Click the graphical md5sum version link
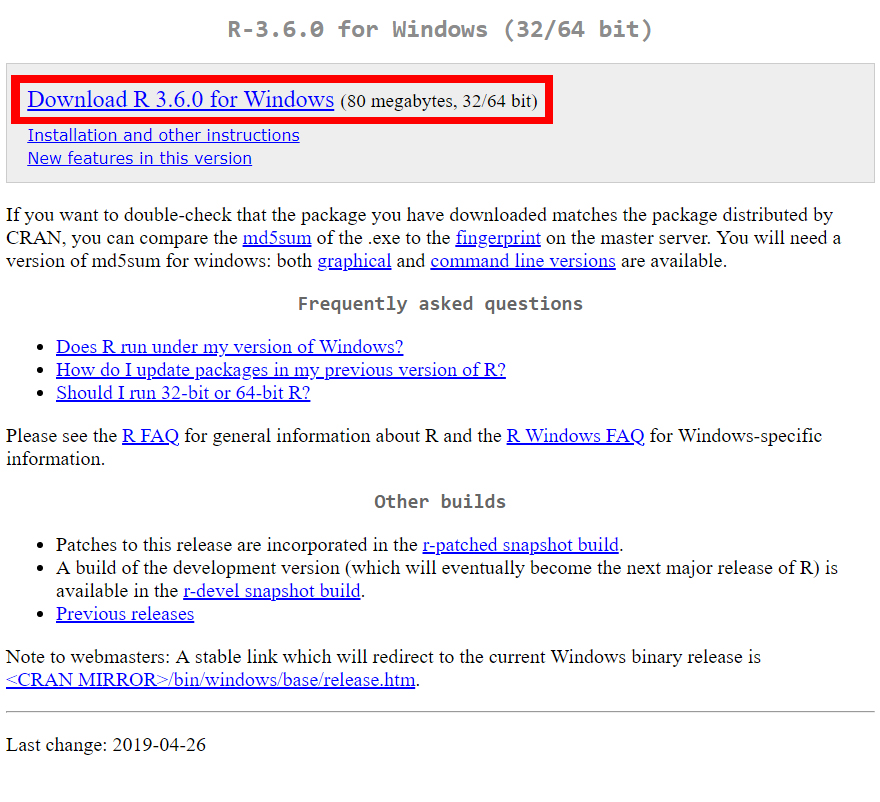Screen dimensions: 880x802 point(354,261)
